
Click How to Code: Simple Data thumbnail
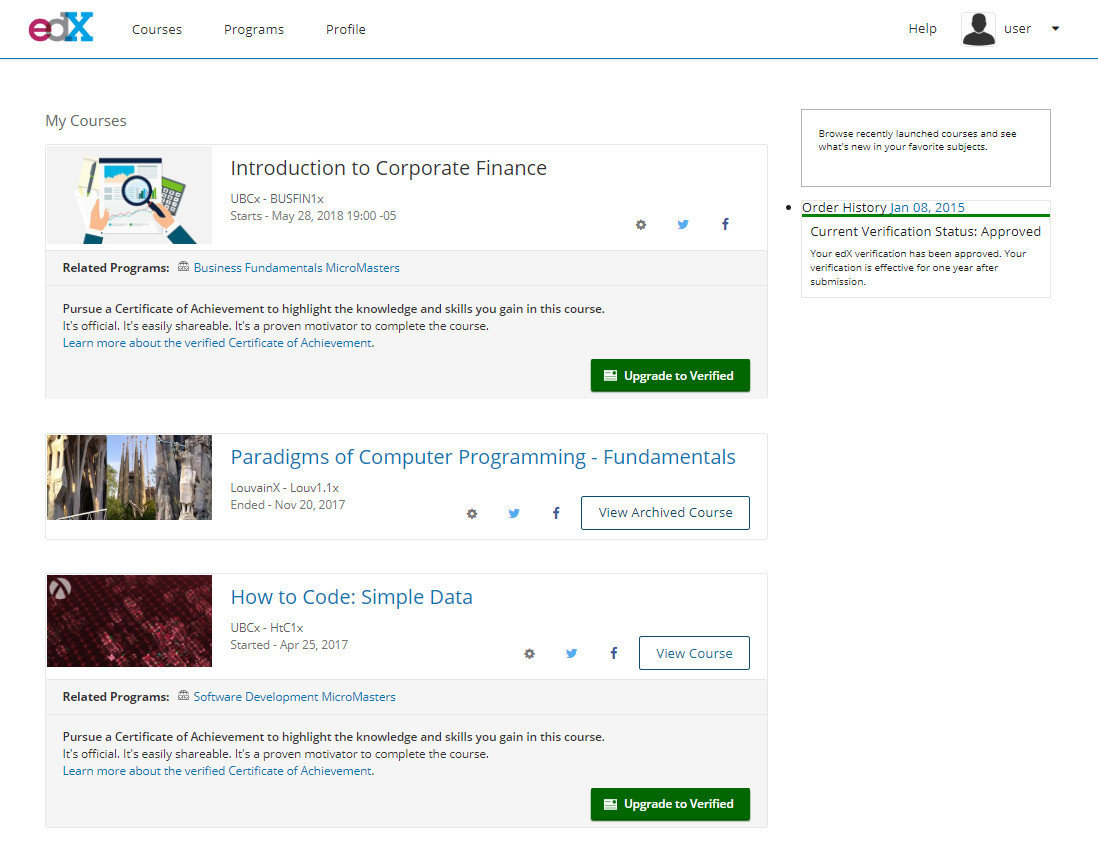[130, 621]
